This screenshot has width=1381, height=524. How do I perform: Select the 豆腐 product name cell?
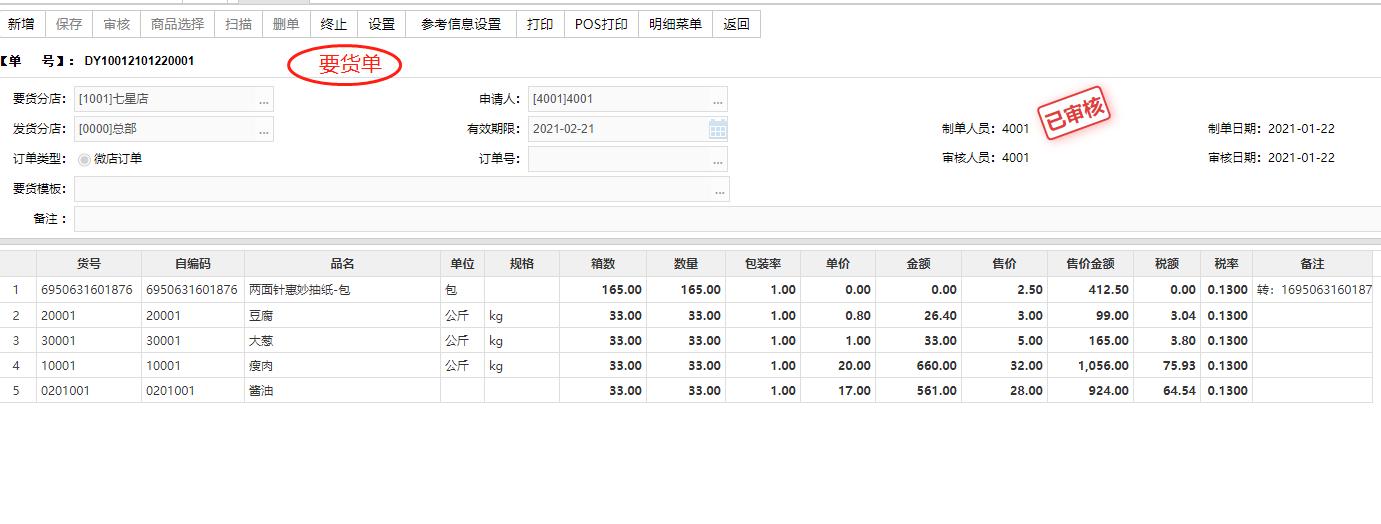(343, 315)
